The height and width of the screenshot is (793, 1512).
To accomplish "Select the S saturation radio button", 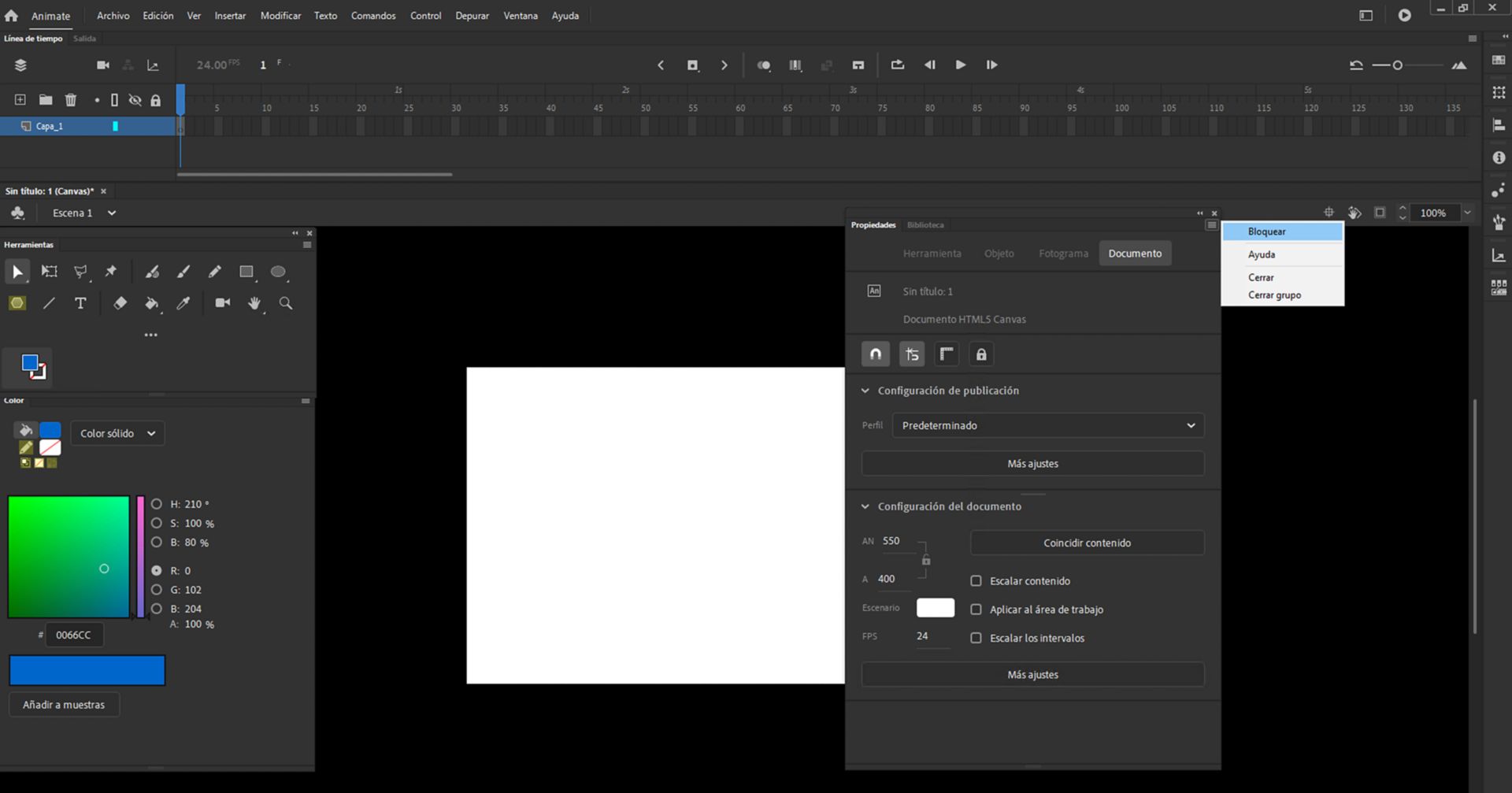I will (157, 523).
